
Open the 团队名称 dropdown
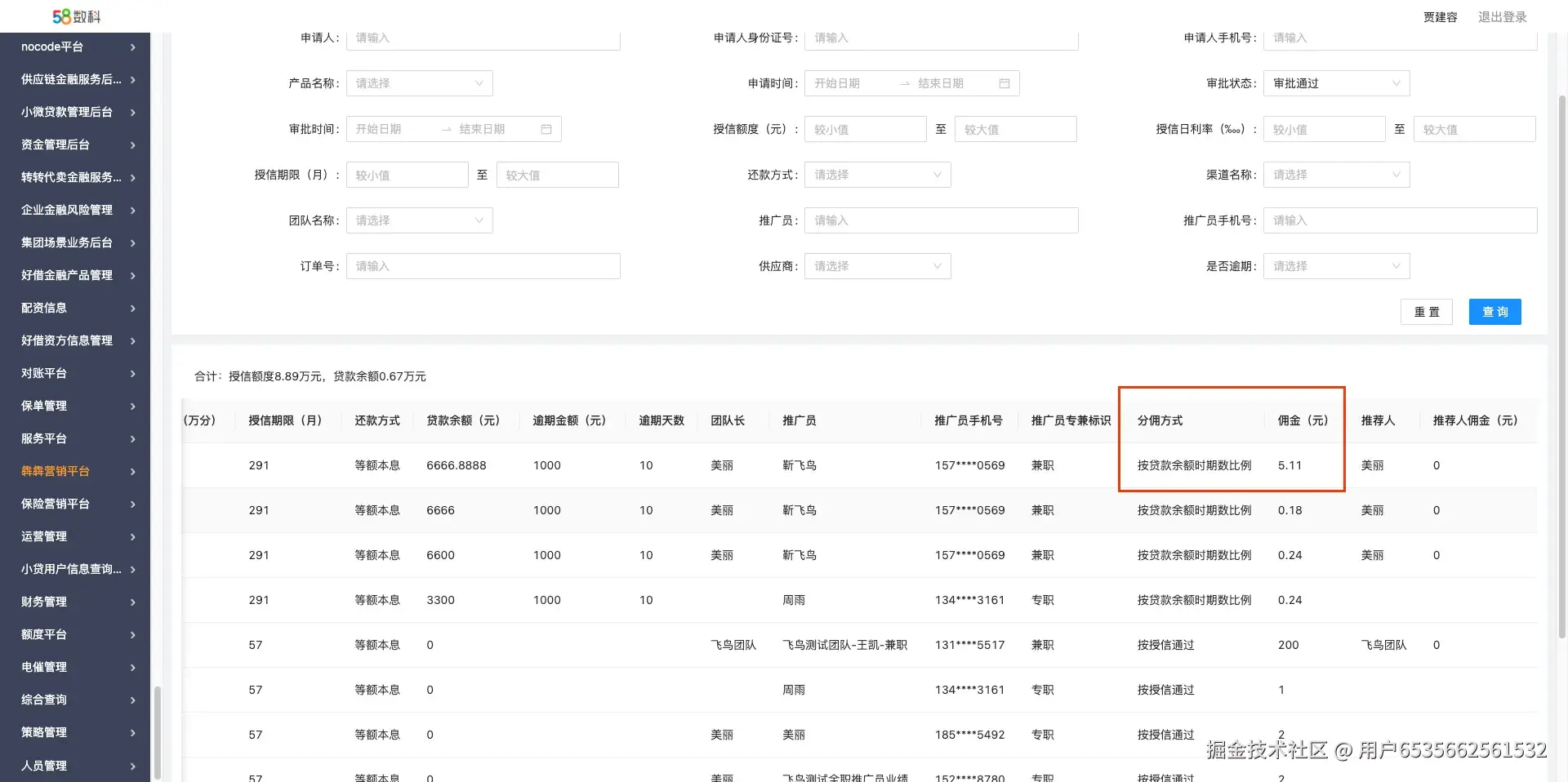(x=419, y=220)
